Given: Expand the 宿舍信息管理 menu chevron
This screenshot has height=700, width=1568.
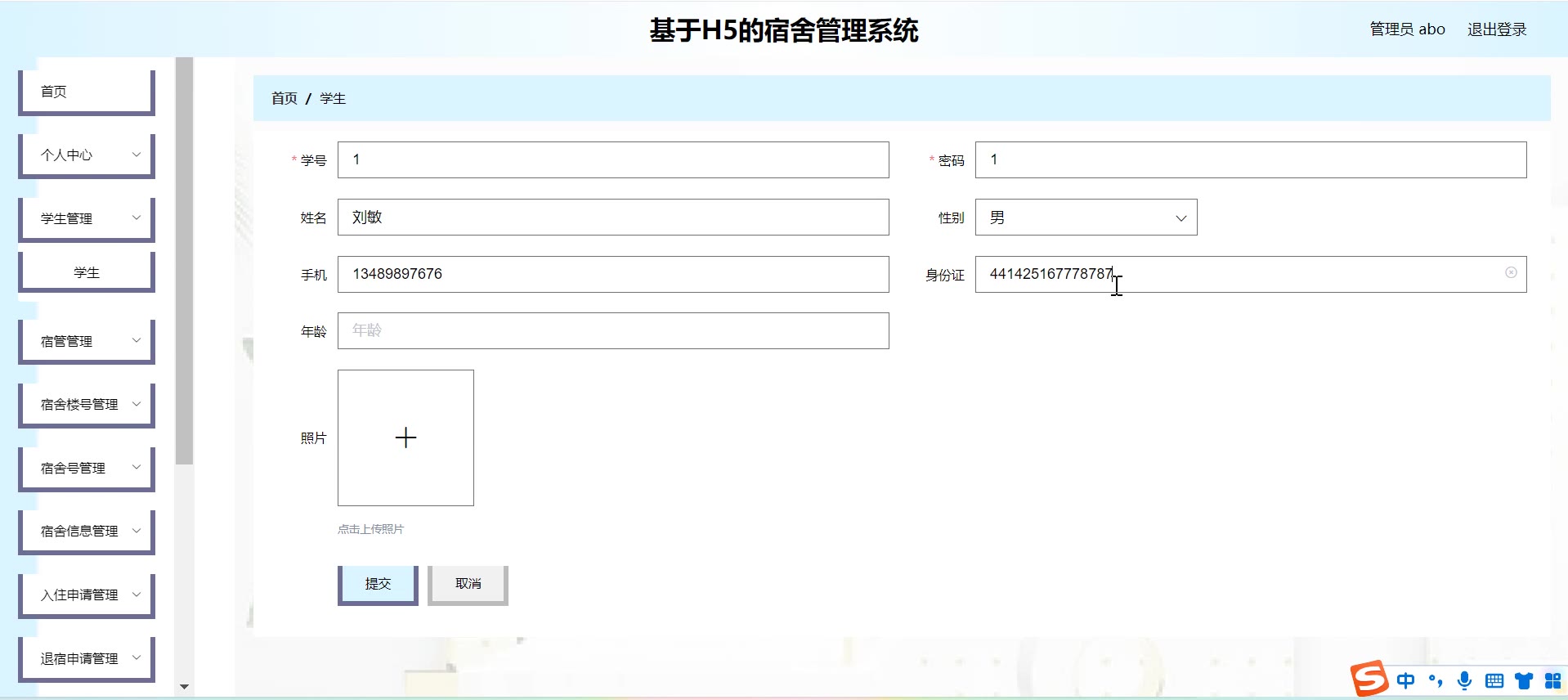Looking at the screenshot, I should [x=137, y=531].
